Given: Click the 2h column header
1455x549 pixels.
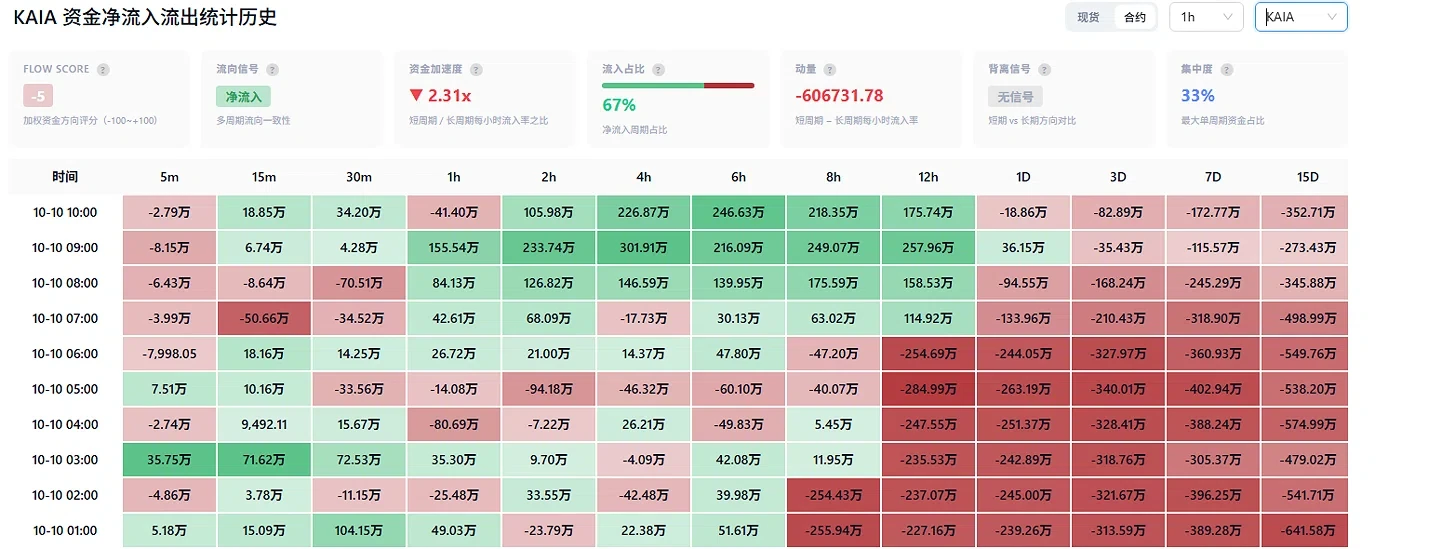Looking at the screenshot, I should click(x=549, y=177).
